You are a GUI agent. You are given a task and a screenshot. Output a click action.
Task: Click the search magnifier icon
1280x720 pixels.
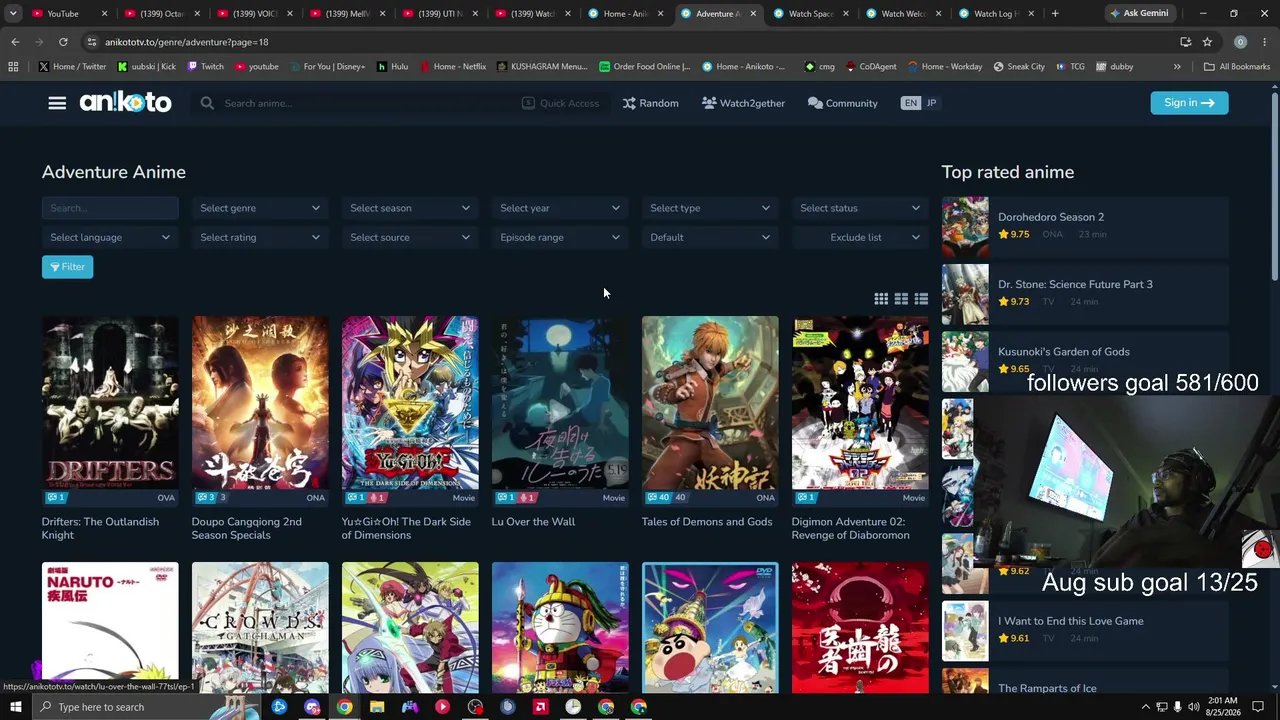(x=207, y=103)
